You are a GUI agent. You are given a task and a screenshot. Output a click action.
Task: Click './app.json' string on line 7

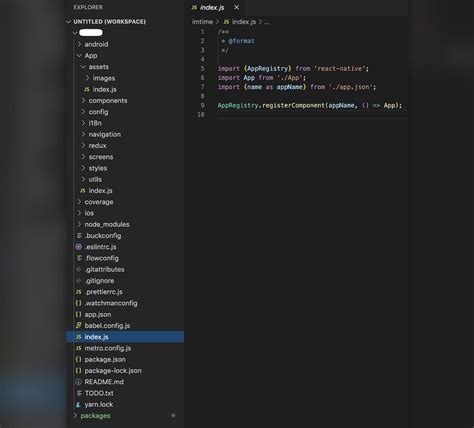(x=351, y=87)
